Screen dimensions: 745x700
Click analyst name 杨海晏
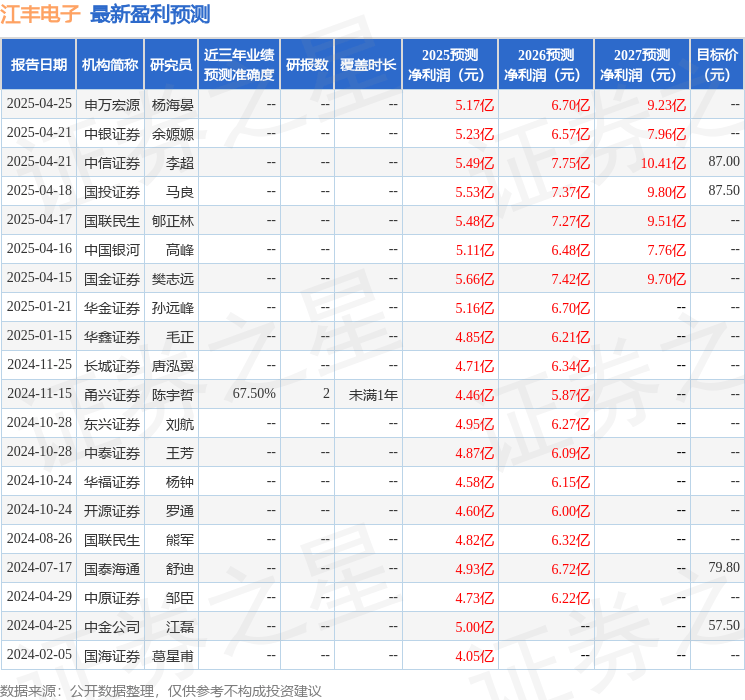[172, 105]
